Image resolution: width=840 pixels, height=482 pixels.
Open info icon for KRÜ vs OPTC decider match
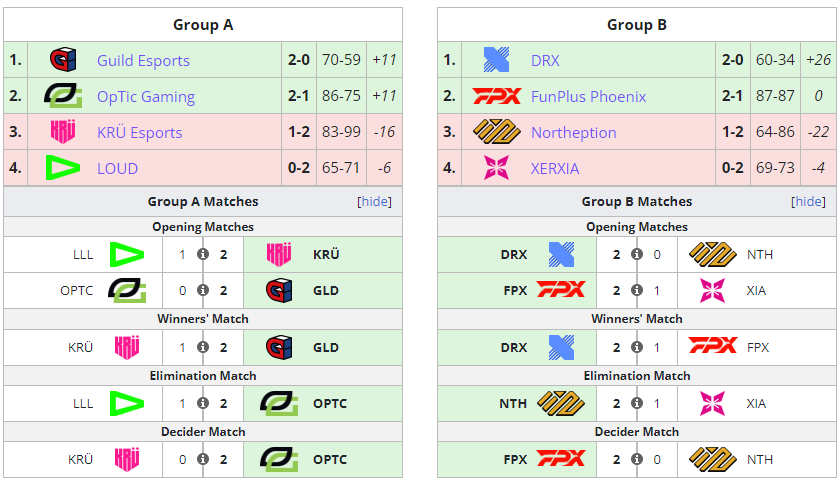203,459
